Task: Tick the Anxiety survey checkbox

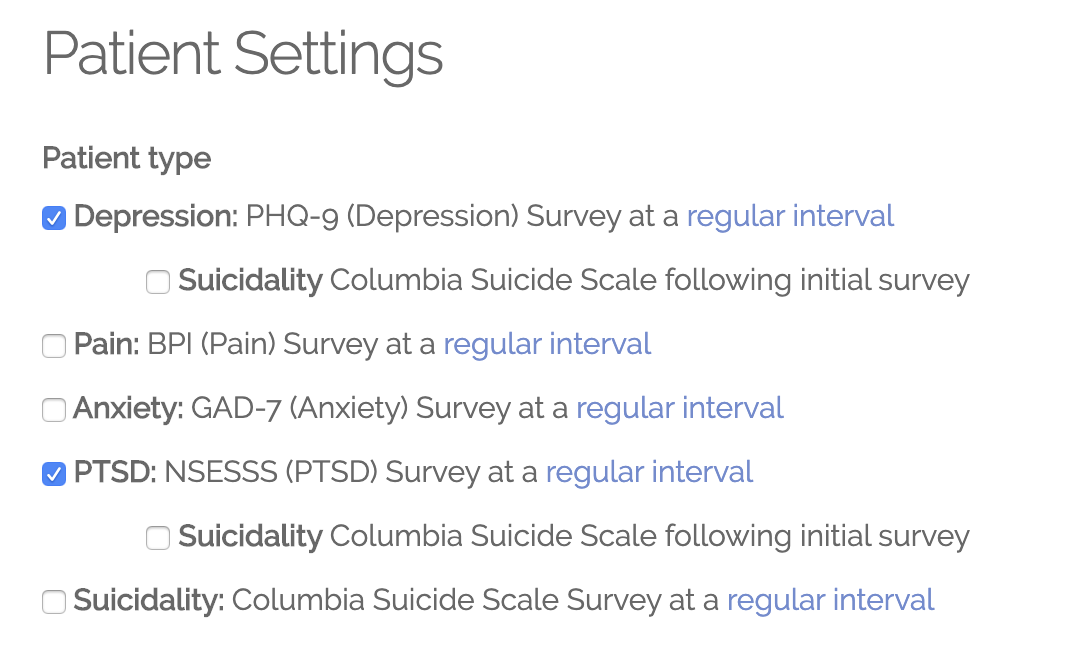Action: pyautogui.click(x=54, y=410)
